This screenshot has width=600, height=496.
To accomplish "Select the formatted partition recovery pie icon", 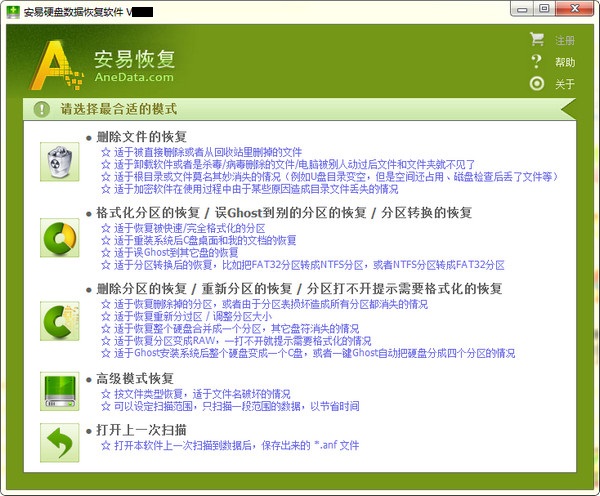I will pyautogui.click(x=59, y=238).
